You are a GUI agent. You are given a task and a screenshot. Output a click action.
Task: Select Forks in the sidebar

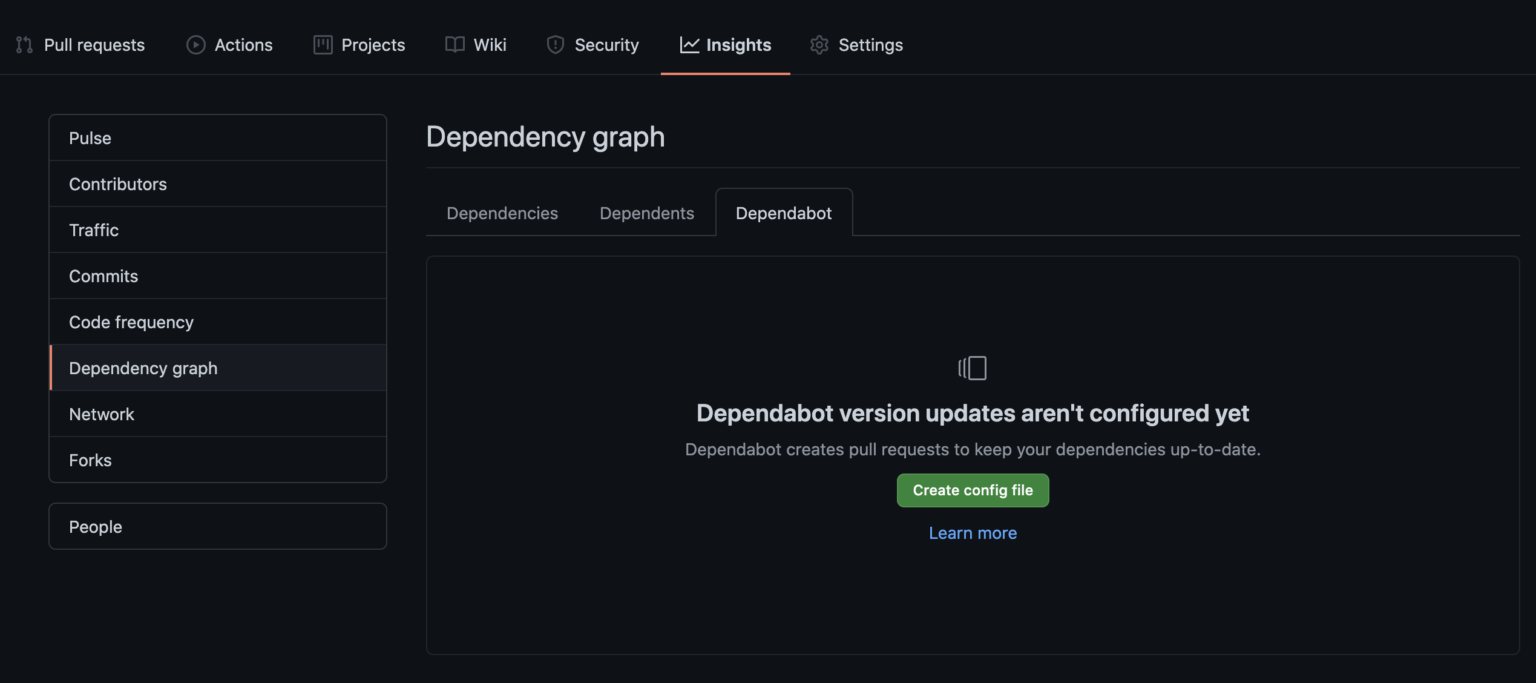(90, 459)
